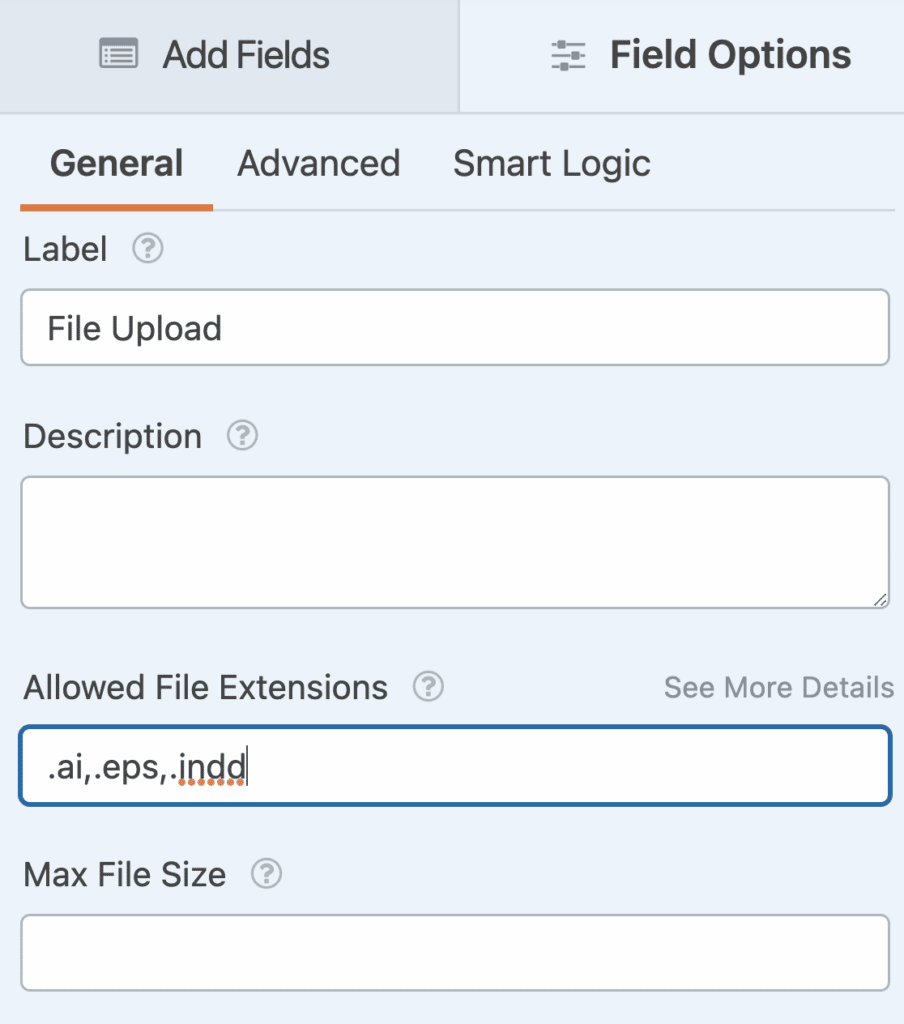Click the Description textarea resize handle
This screenshot has width=904, height=1024.
(x=878, y=598)
